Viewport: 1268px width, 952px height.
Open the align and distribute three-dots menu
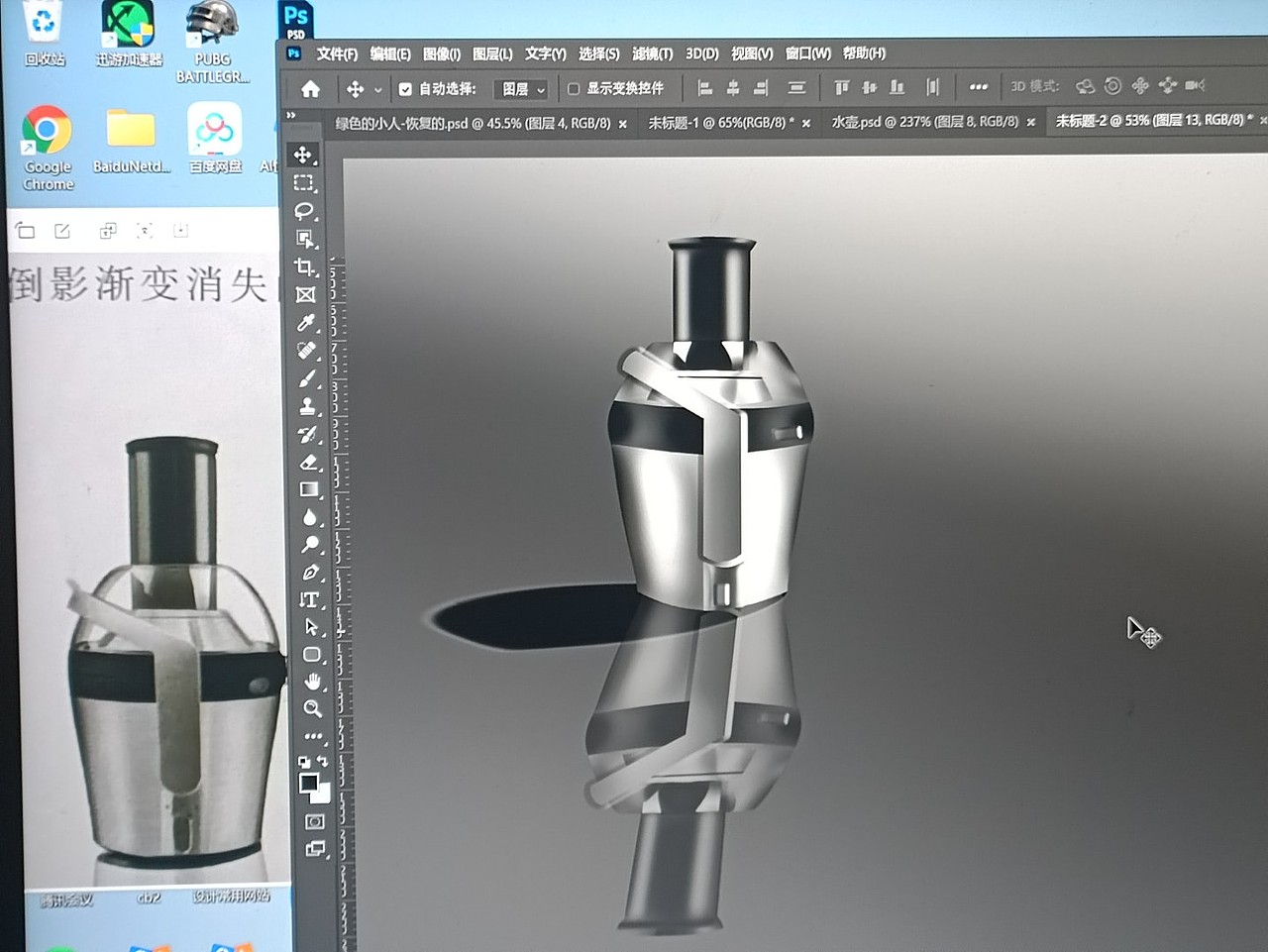pyautogui.click(x=979, y=87)
